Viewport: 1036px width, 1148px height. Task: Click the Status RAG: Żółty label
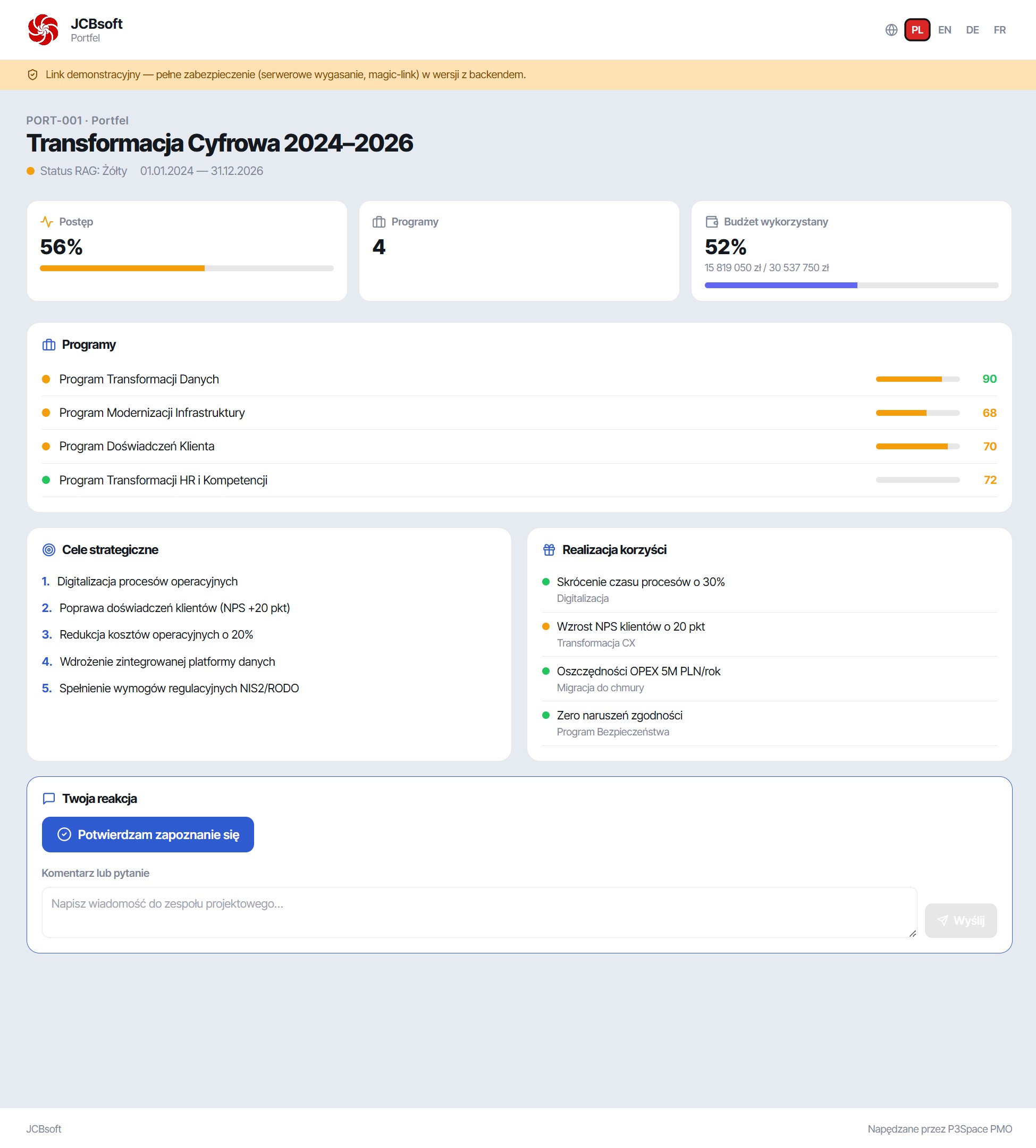(x=83, y=171)
